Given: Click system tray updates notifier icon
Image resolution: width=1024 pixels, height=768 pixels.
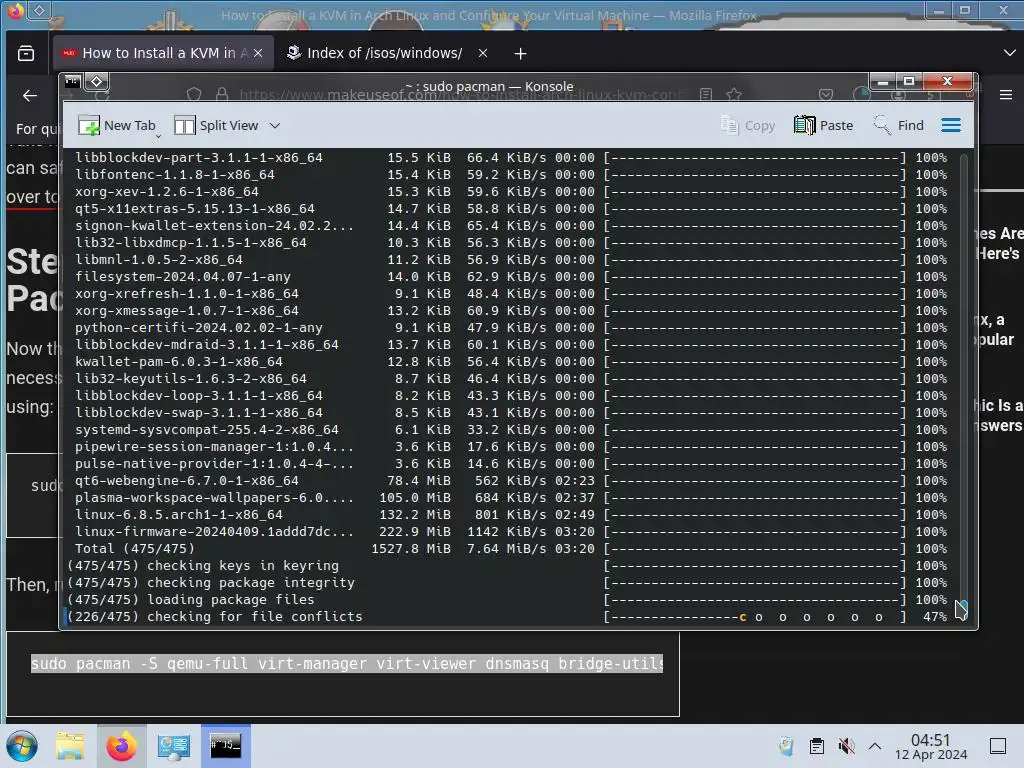Looking at the screenshot, I should [786, 746].
